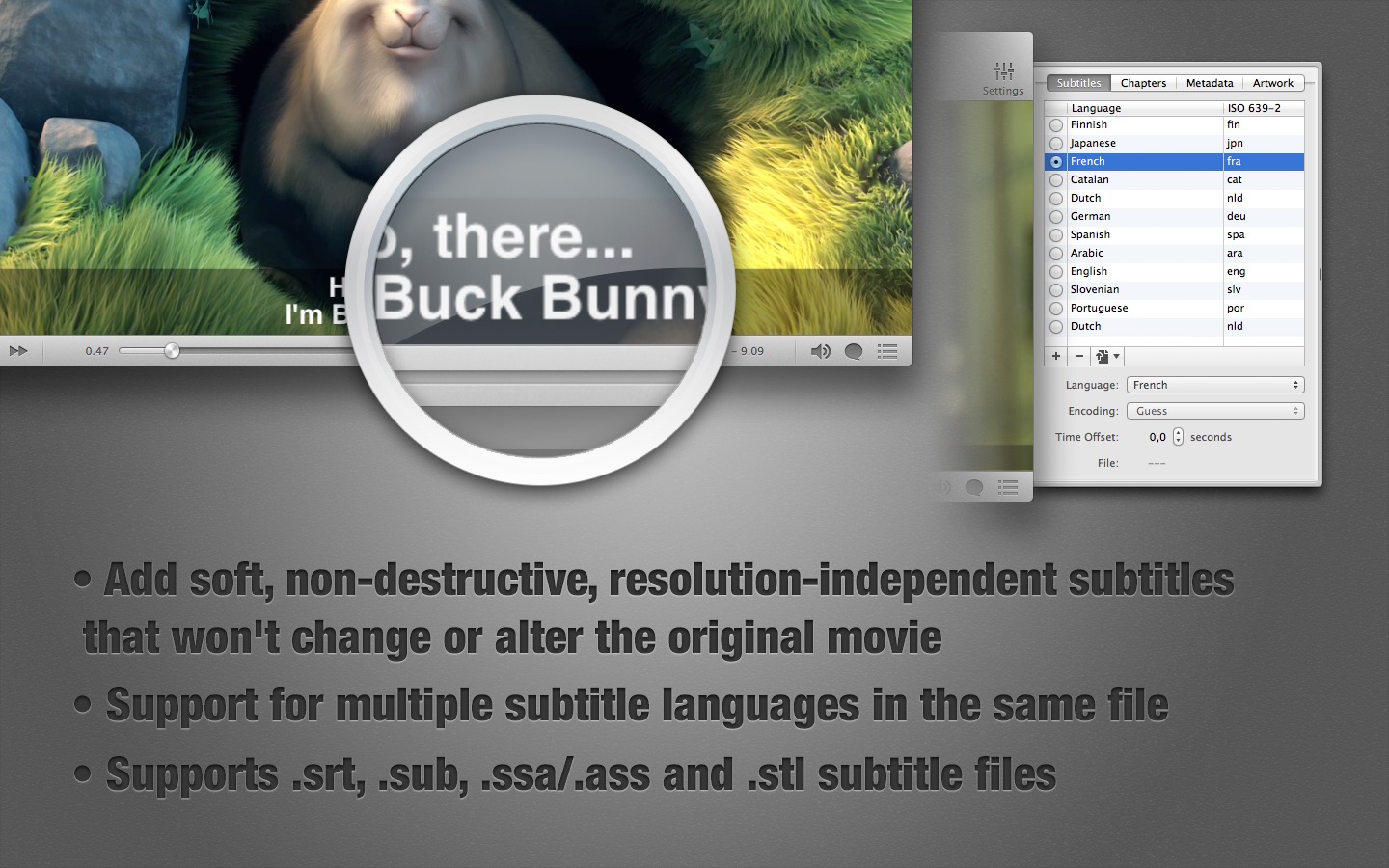Select the Finnish subtitle radio button
The width and height of the screenshot is (1389, 868).
[1056, 125]
